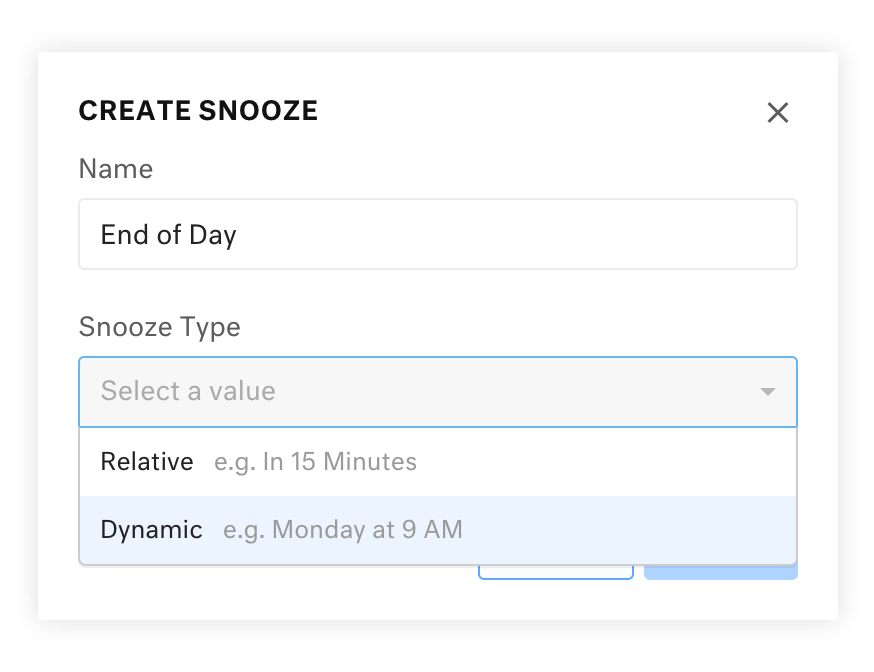Click the word 'Dynamic' in the list
Screen dimensions: 874x672
click(x=152, y=530)
